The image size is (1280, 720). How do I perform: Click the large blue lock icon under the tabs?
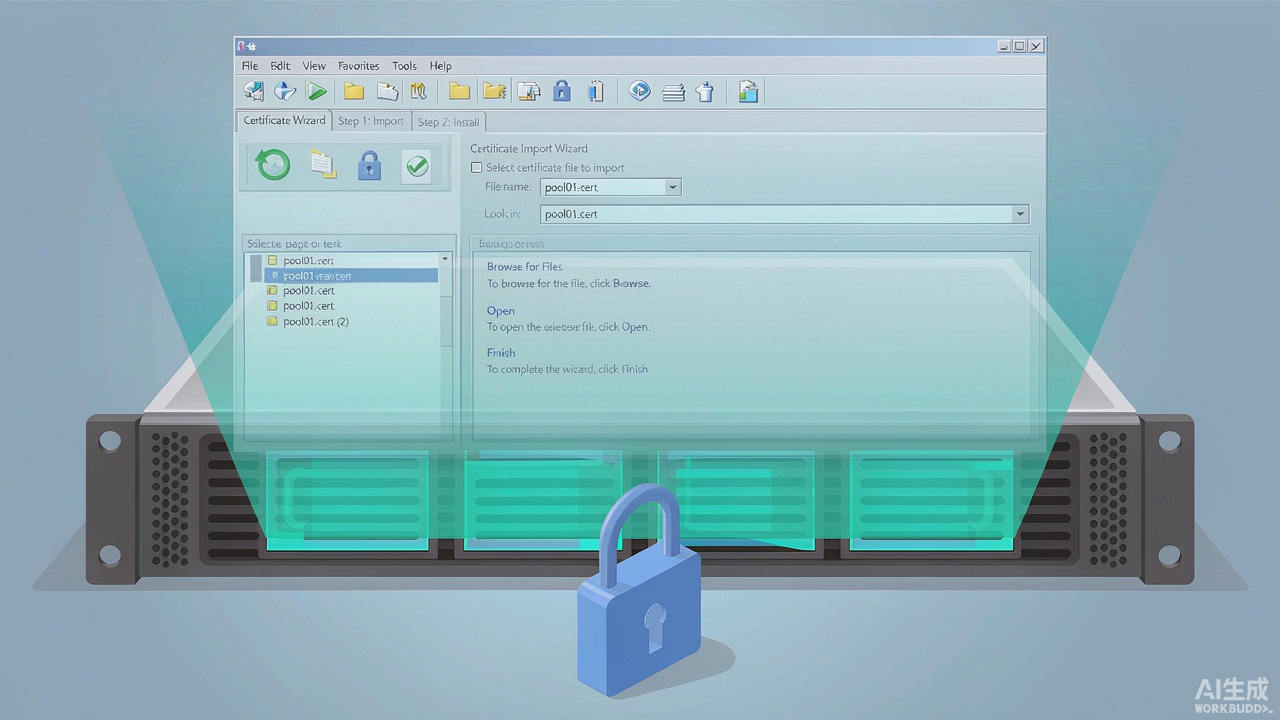click(369, 165)
